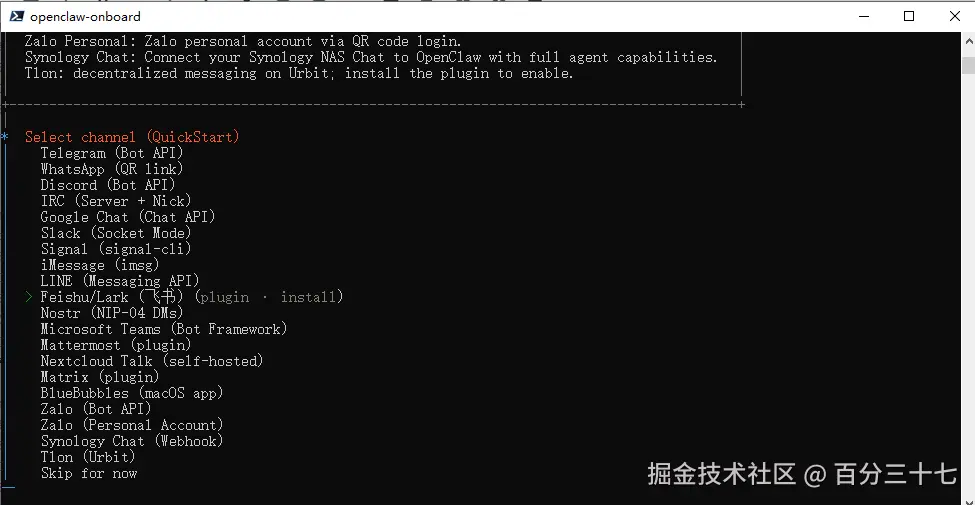The width and height of the screenshot is (975, 505).
Task: Select Slack (Socket Mode) entry
Action: click(x=115, y=233)
